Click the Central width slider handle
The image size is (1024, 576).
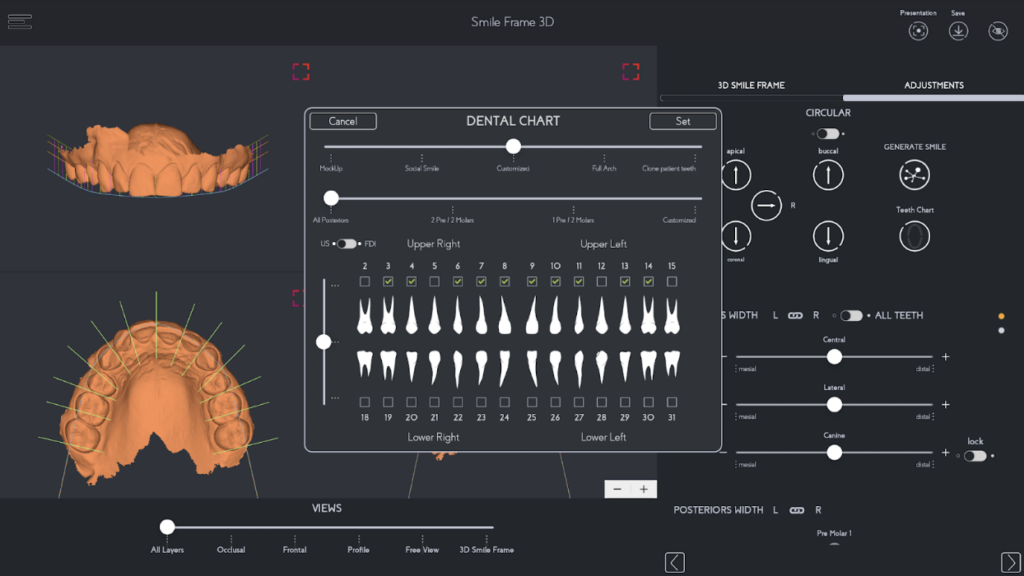tap(834, 357)
